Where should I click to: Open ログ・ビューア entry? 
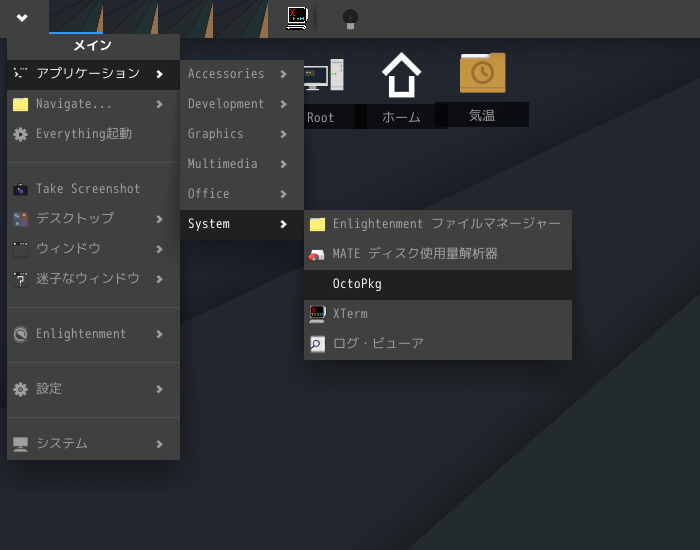[x=438, y=344]
